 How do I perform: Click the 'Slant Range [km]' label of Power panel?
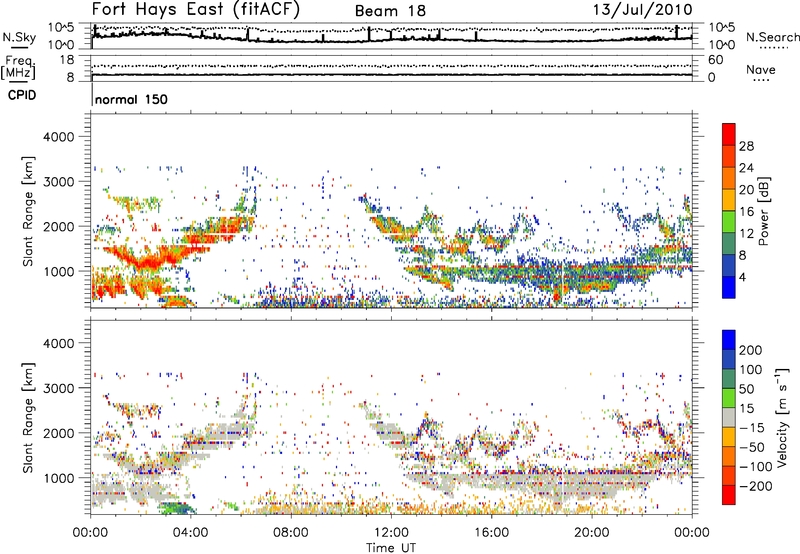tap(28, 211)
